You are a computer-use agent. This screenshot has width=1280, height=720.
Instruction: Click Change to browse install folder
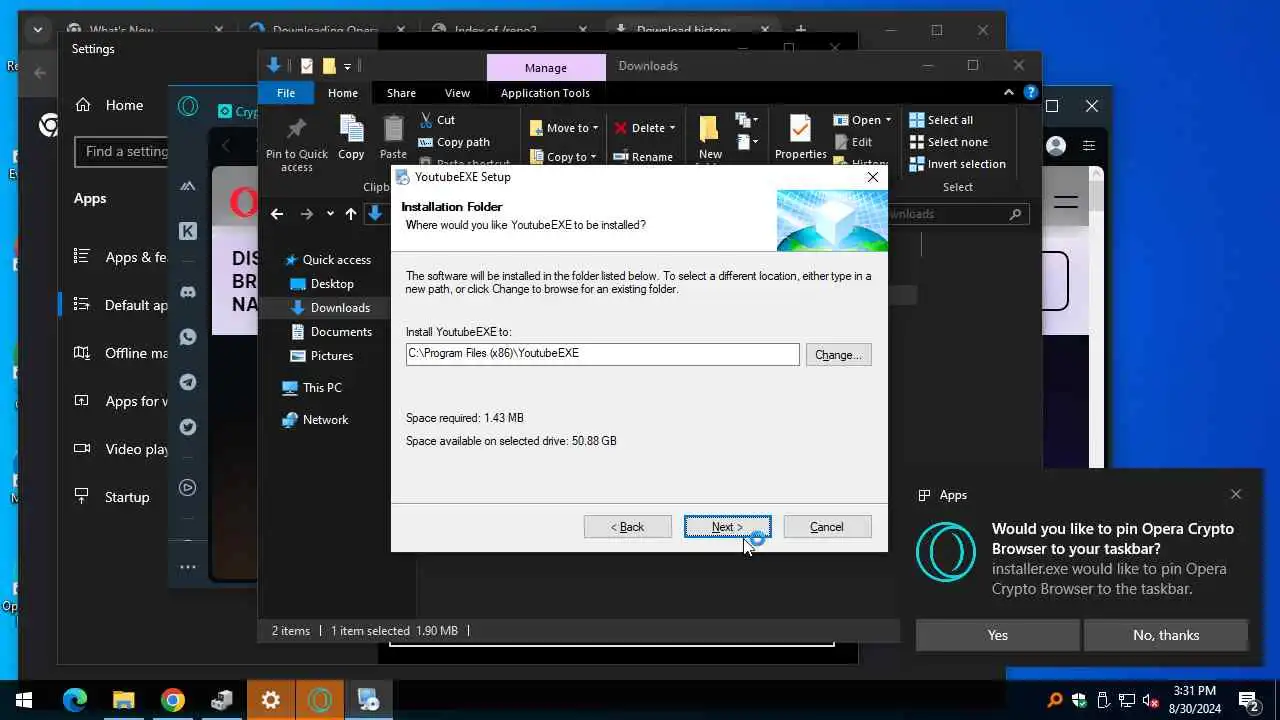pyautogui.click(x=838, y=355)
